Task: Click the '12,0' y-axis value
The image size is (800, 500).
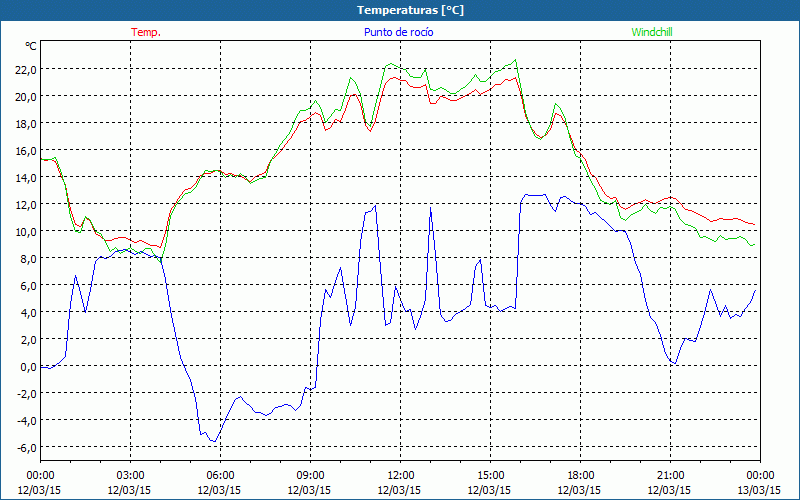Action: tap(26, 205)
